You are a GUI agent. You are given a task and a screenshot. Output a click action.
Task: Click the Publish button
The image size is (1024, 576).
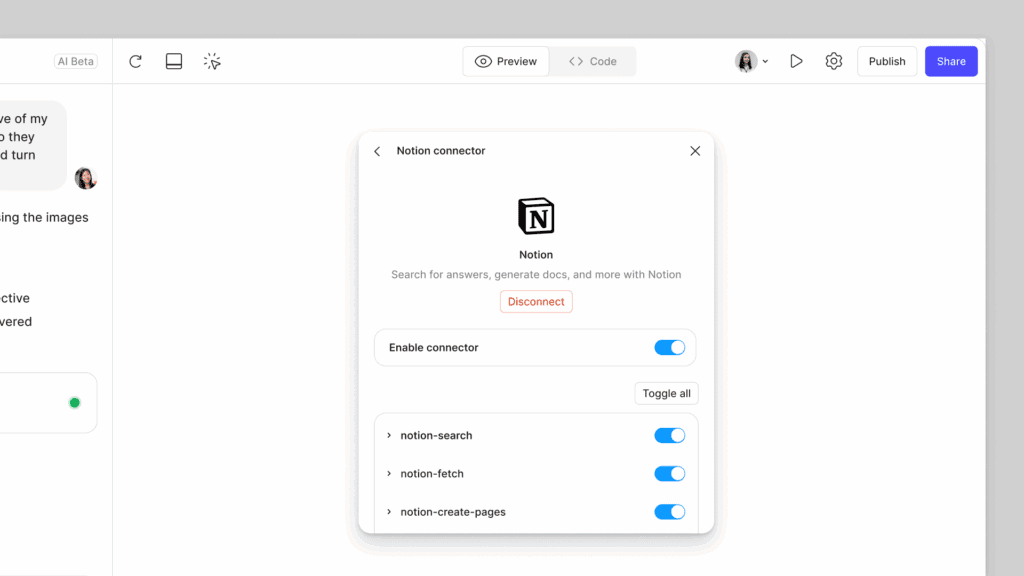(886, 61)
